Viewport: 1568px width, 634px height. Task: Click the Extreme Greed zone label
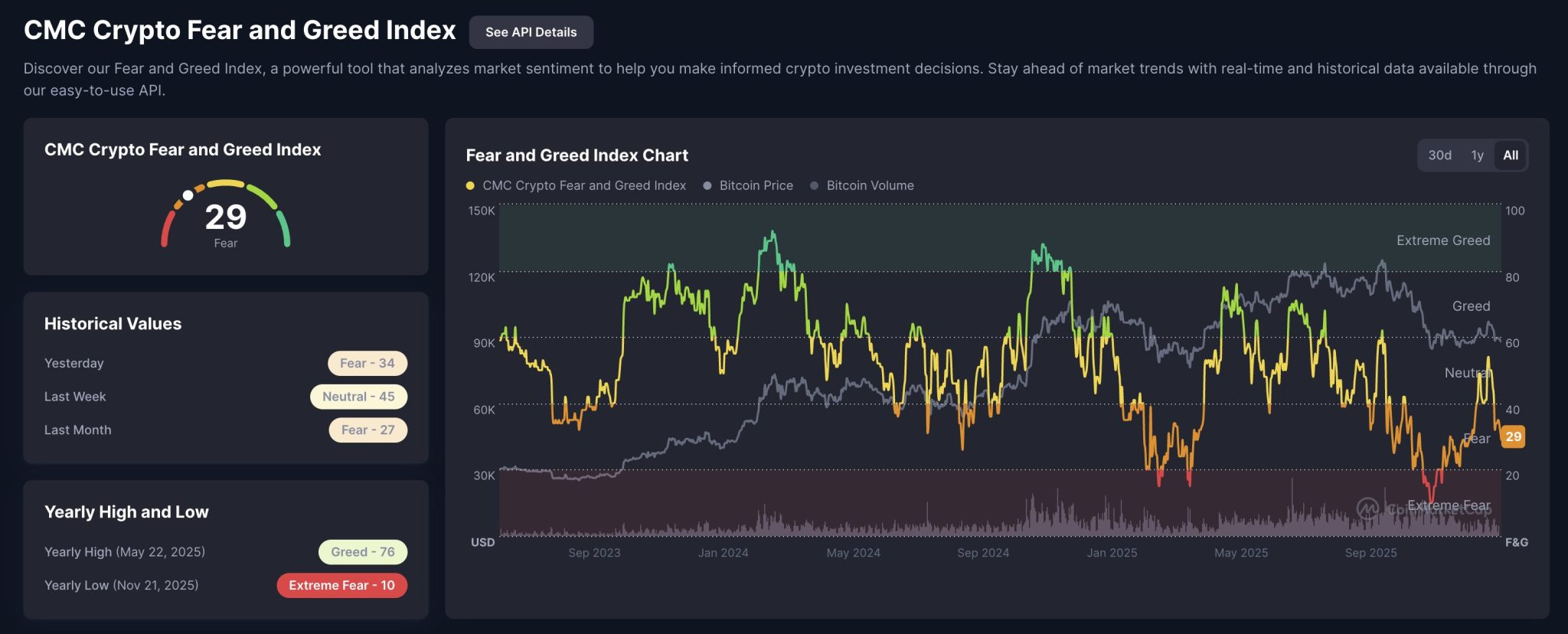[x=1442, y=240]
